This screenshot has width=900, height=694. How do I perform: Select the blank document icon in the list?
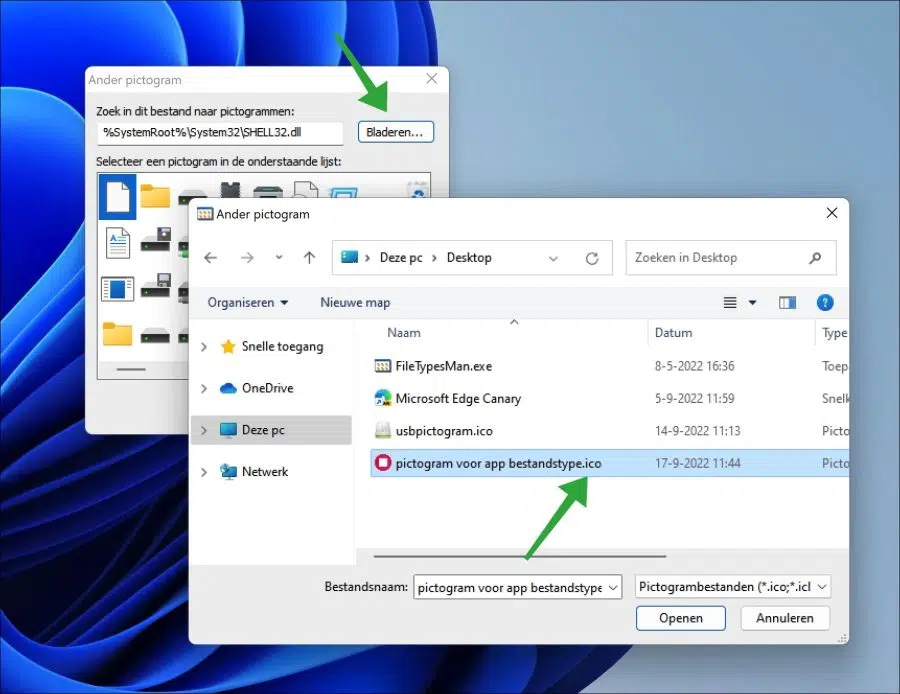tap(118, 197)
